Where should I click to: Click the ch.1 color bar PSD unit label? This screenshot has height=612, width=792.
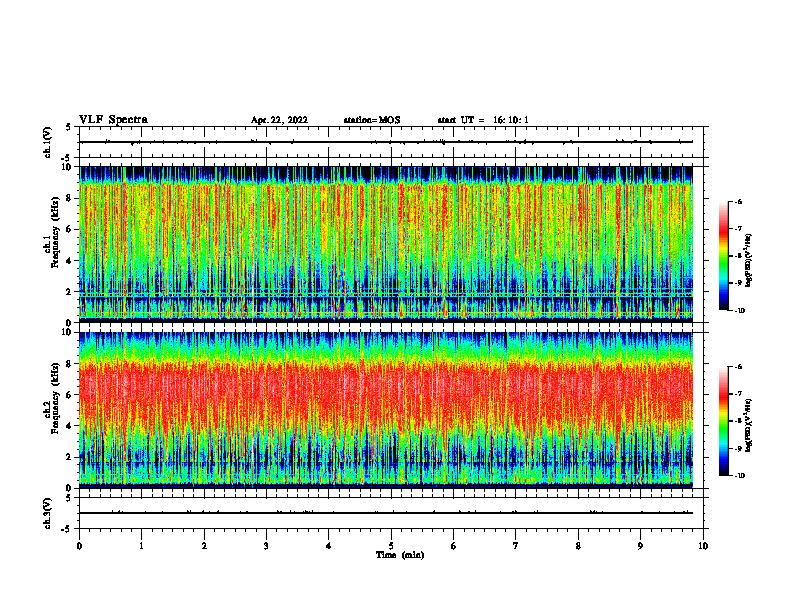pyautogui.click(x=749, y=261)
